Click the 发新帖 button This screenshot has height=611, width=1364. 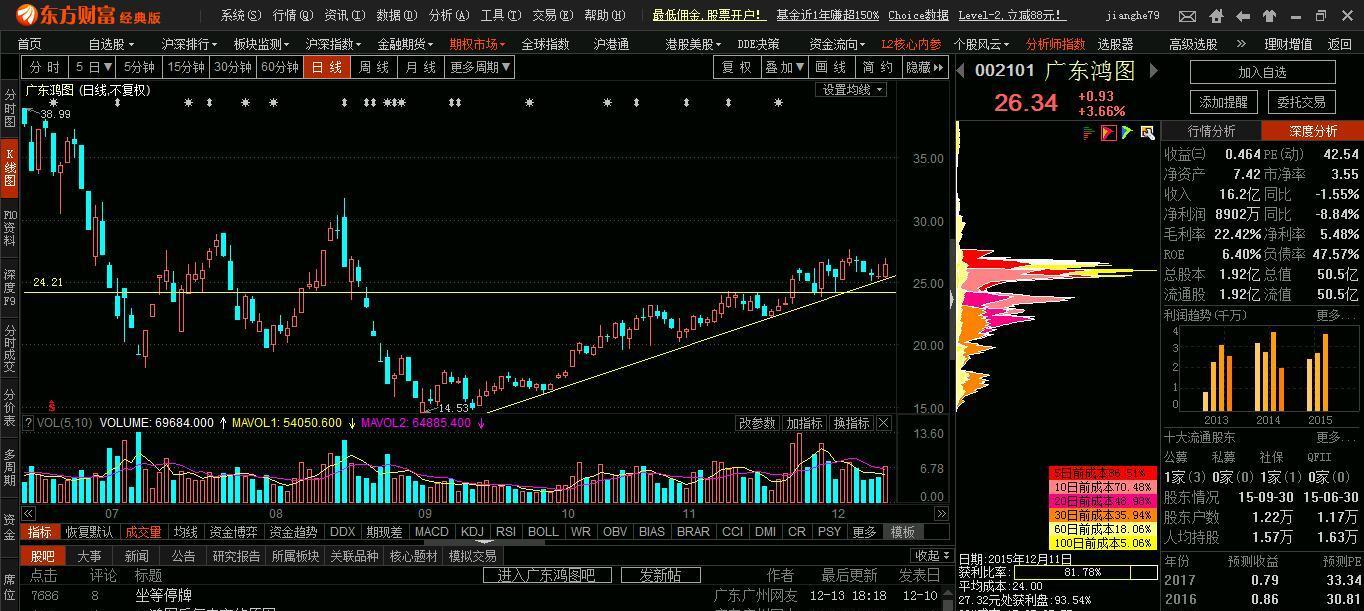pyautogui.click(x=660, y=575)
